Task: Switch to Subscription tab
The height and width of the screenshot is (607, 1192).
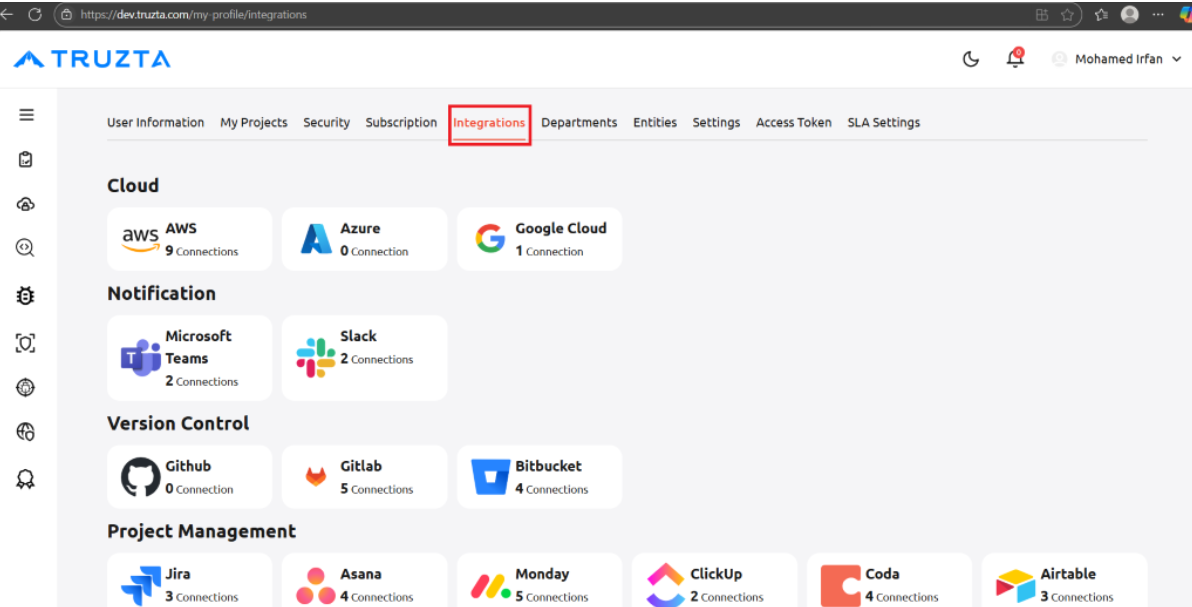Action: click(x=401, y=122)
